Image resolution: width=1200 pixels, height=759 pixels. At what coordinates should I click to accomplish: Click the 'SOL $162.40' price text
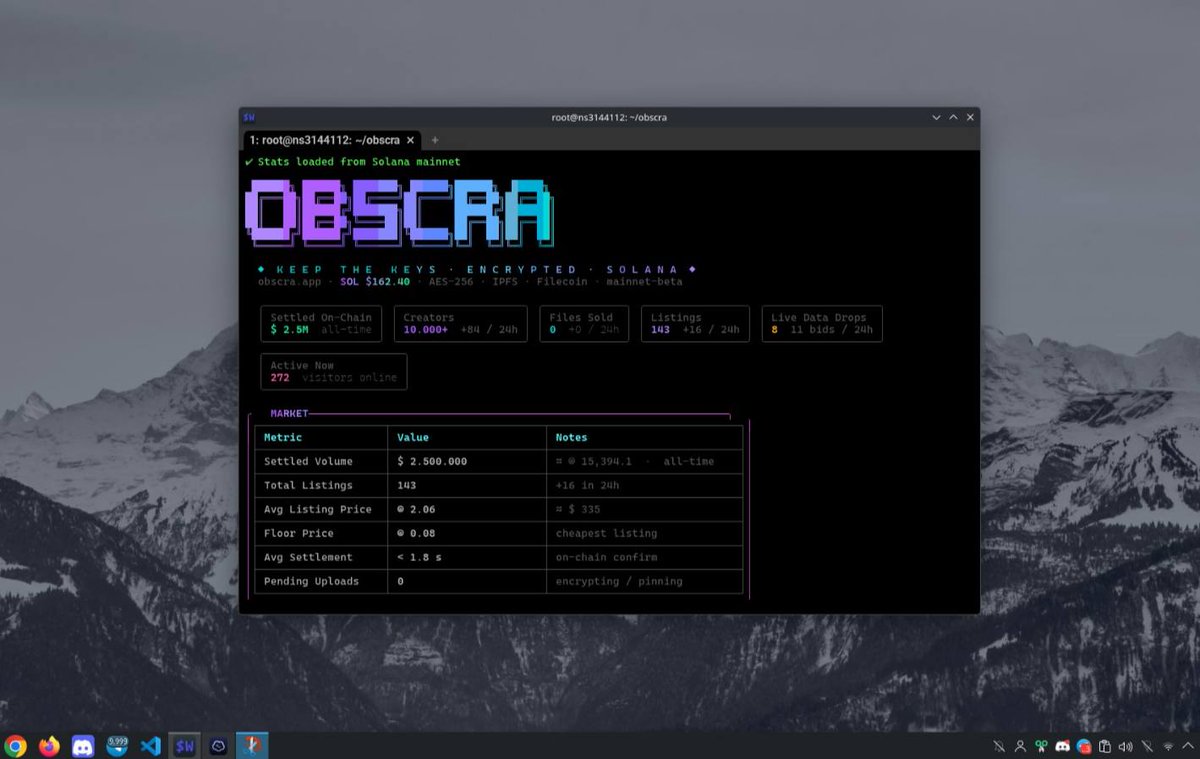[375, 282]
